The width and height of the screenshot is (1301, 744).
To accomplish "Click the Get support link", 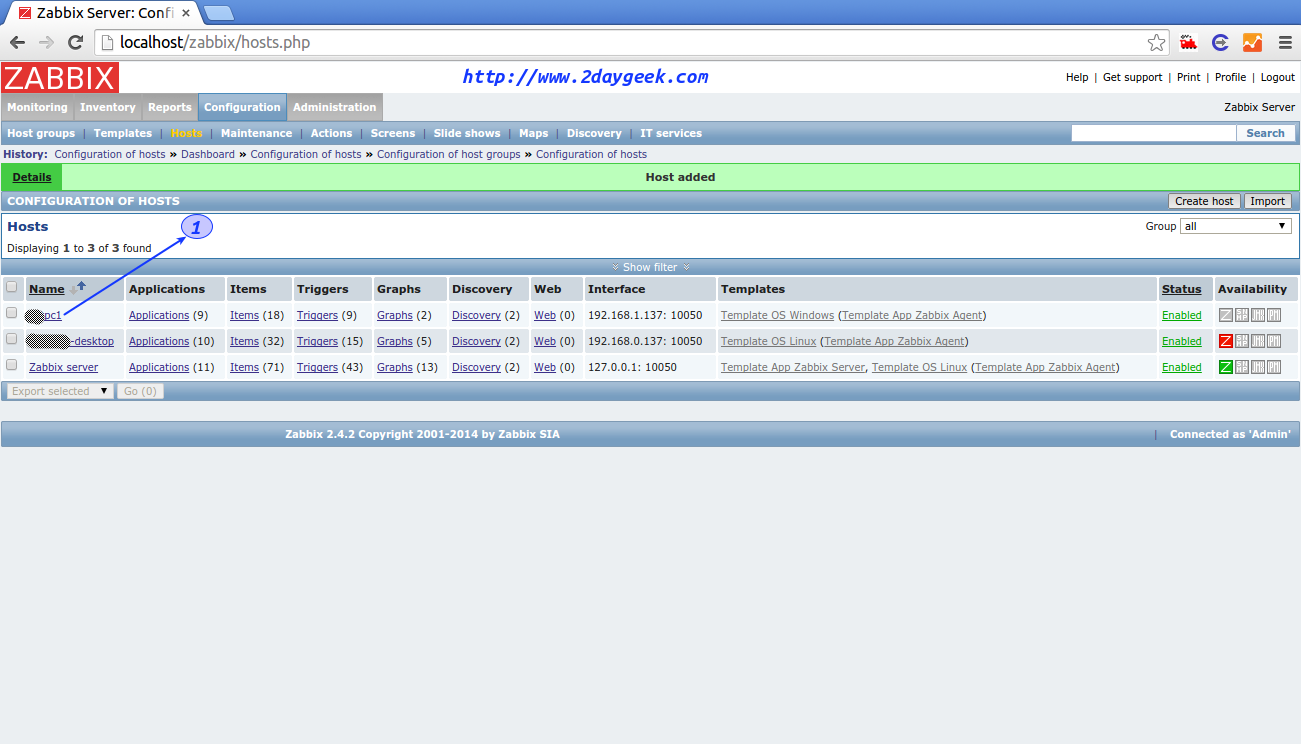I will pyautogui.click(x=1132, y=77).
